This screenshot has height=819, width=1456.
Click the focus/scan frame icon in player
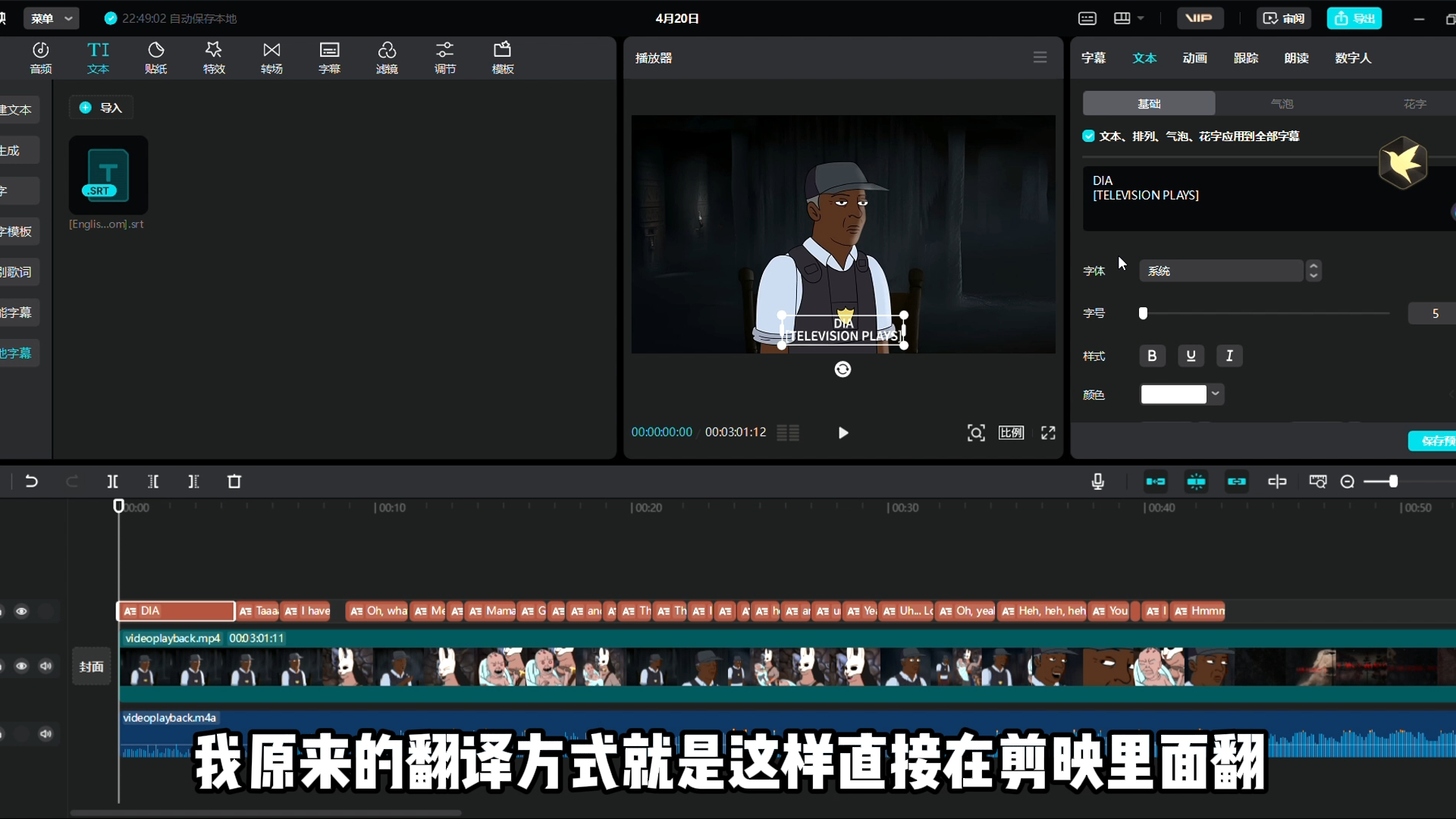pyautogui.click(x=976, y=432)
